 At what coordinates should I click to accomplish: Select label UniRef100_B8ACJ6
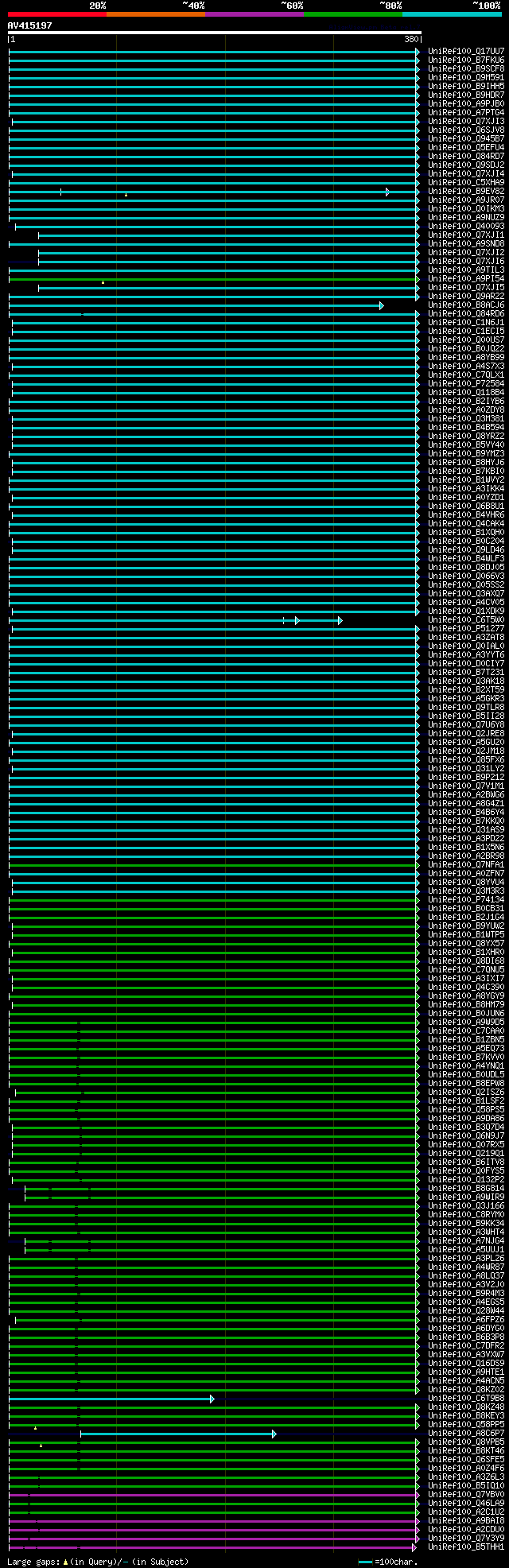click(x=466, y=305)
